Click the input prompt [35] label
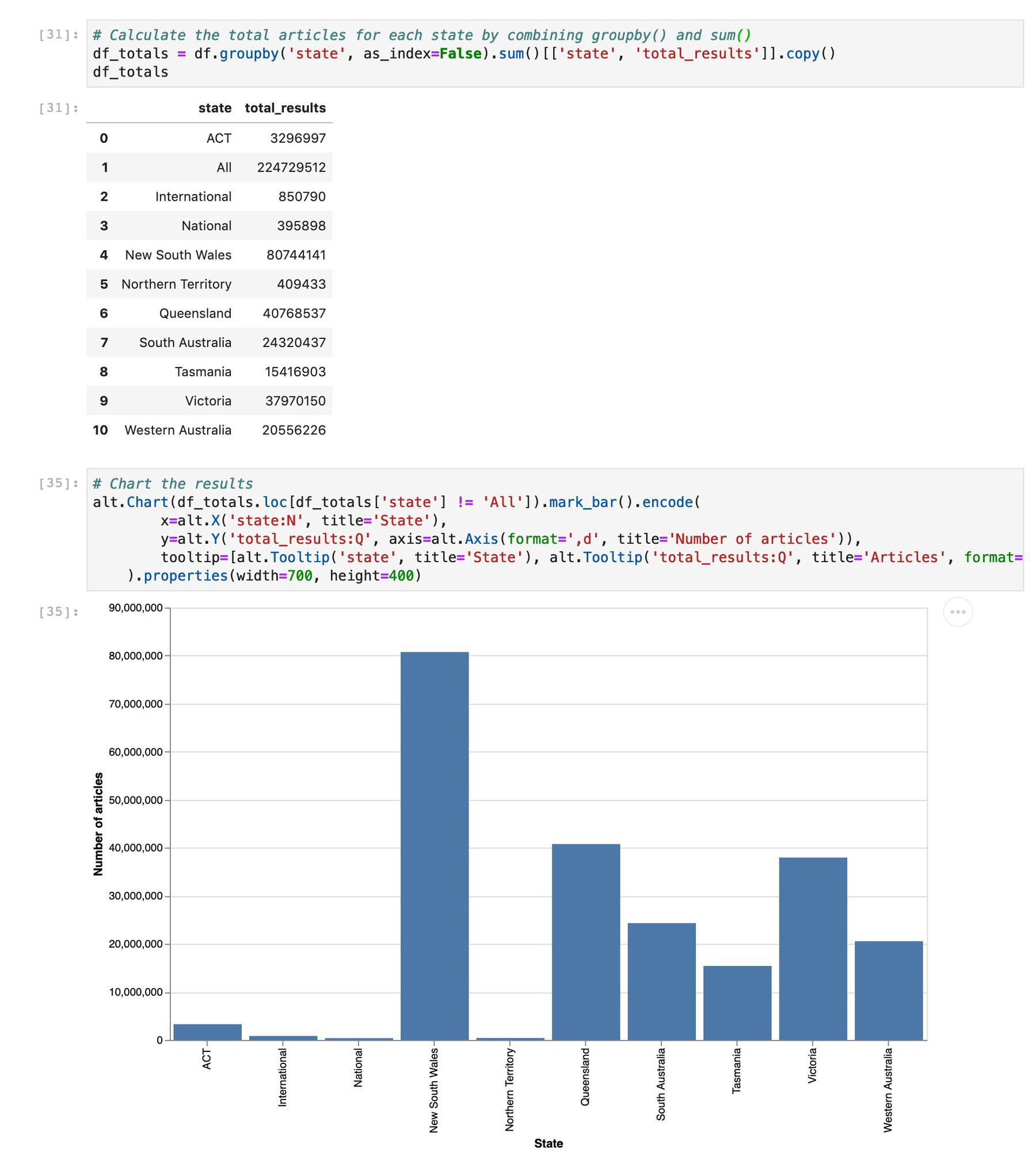The image size is (1036, 1160). (x=59, y=483)
